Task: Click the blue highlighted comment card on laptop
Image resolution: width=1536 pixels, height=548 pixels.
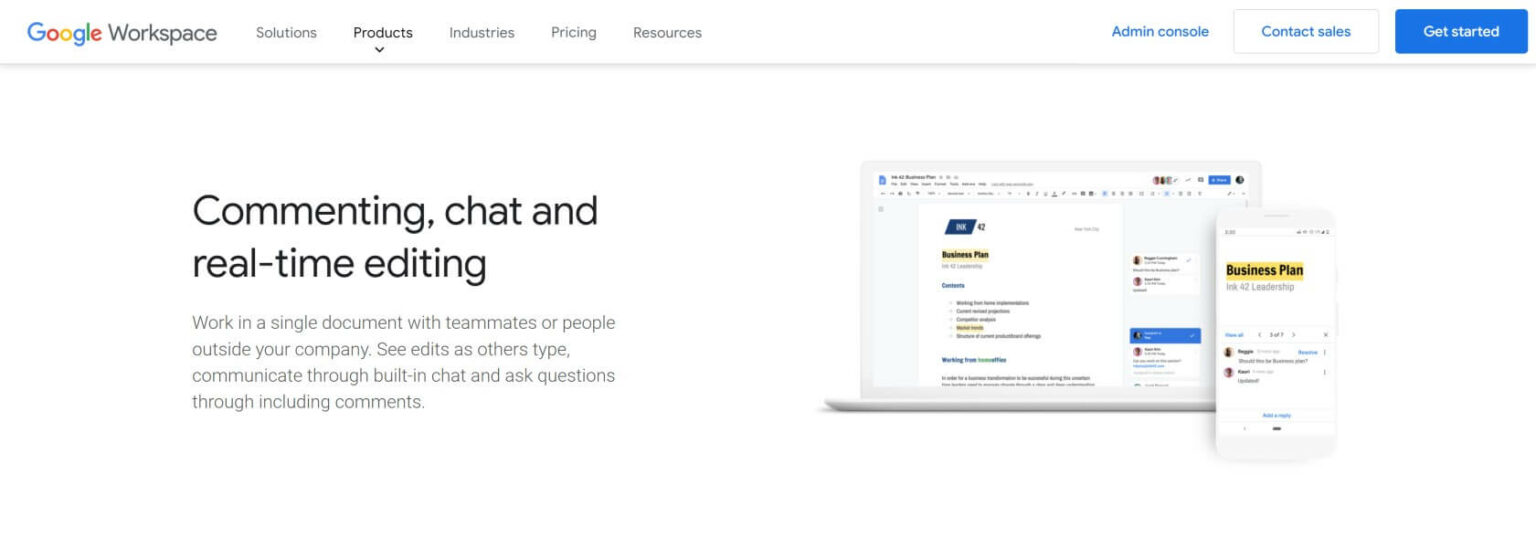Action: 1165,335
